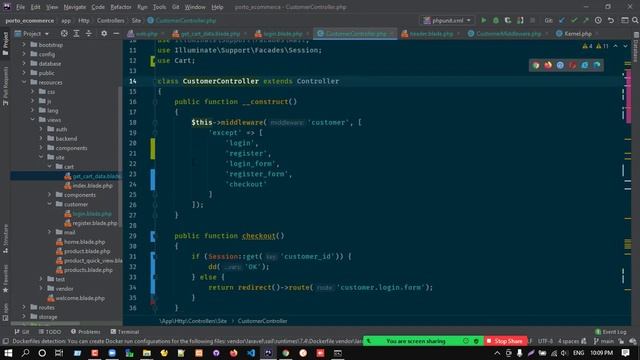Open the Problems tool window
This screenshot has width=640, height=360.
[85, 332]
